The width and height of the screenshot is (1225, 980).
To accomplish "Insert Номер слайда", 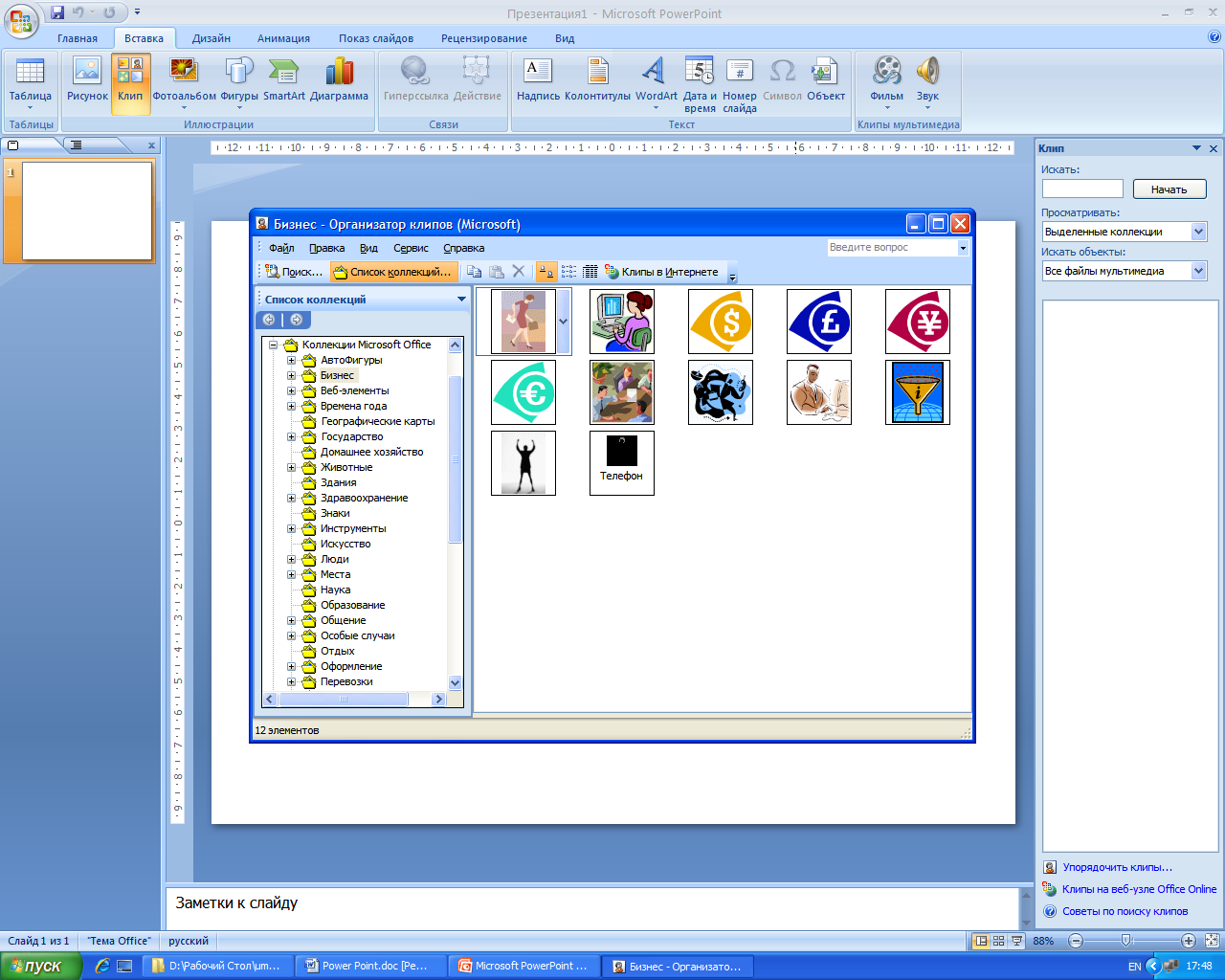I will pos(740,83).
